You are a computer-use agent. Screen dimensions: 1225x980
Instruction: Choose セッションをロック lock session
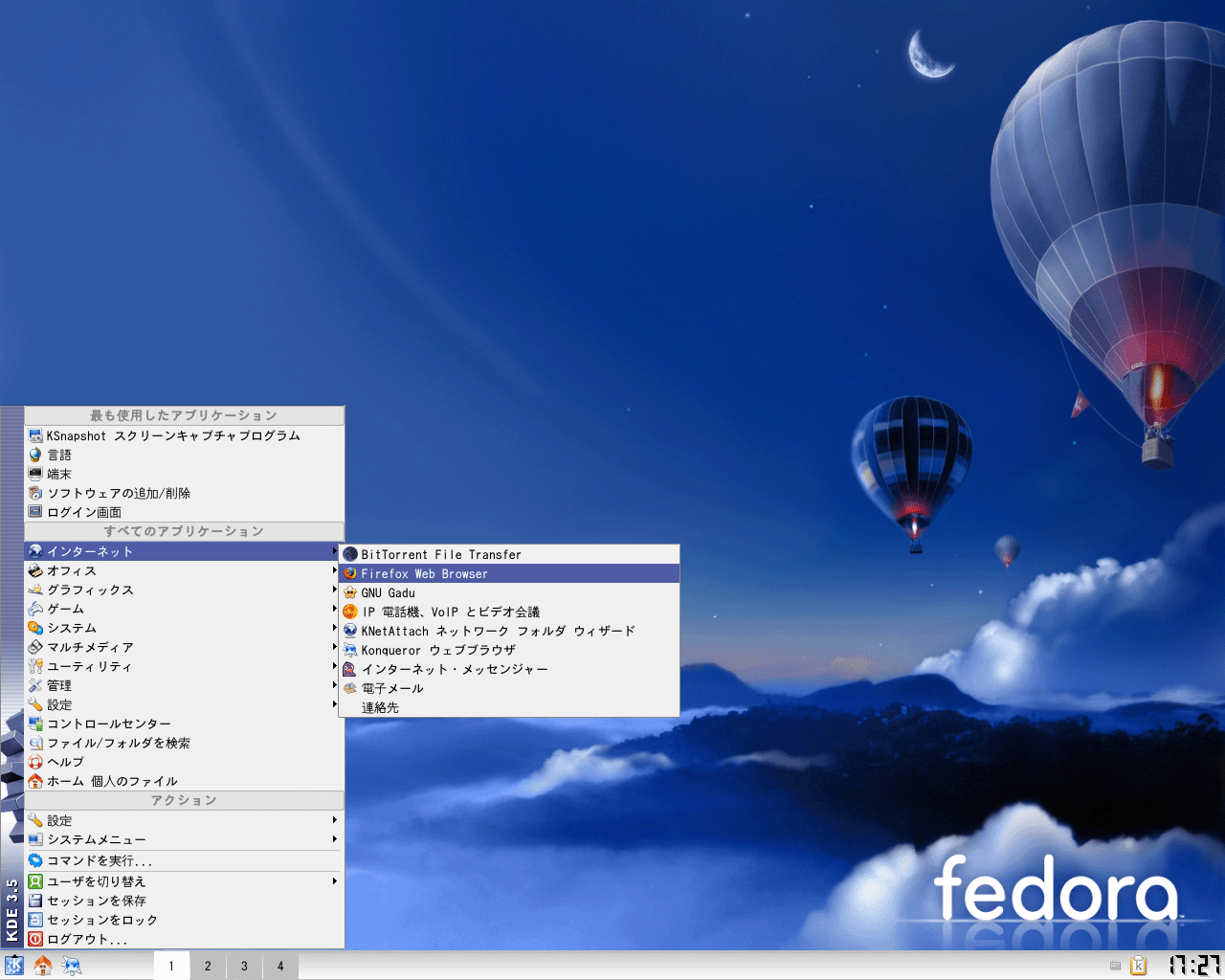tap(184, 920)
